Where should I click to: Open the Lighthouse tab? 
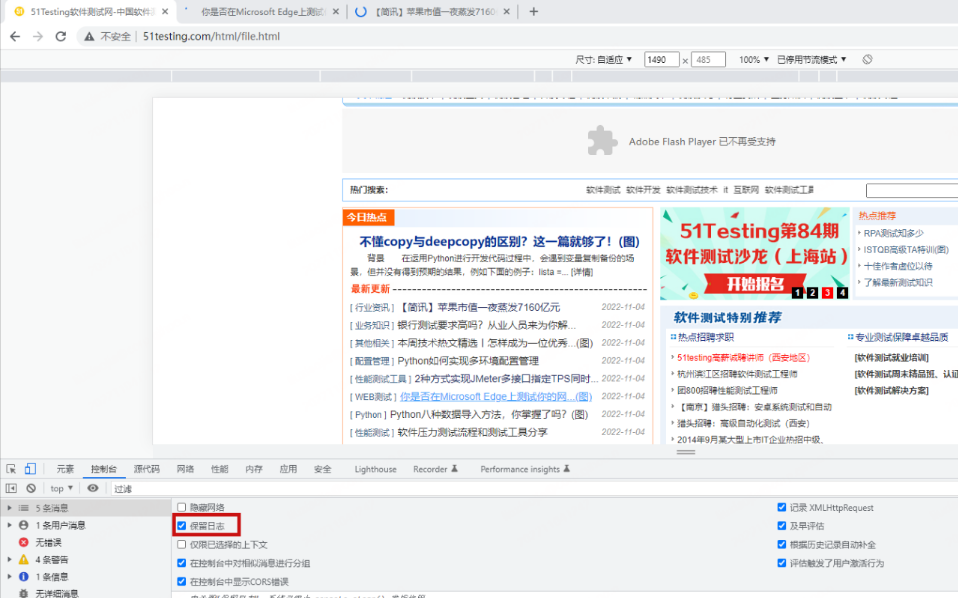tap(375, 469)
